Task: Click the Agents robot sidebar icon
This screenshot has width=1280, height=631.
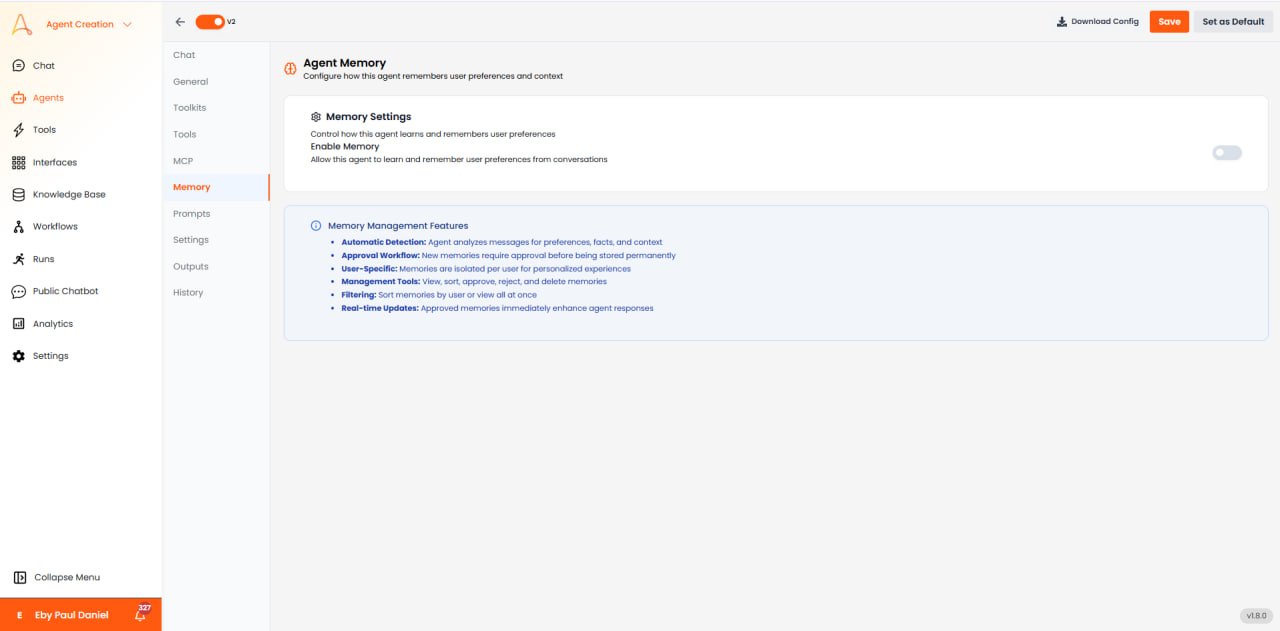Action: coord(18,98)
